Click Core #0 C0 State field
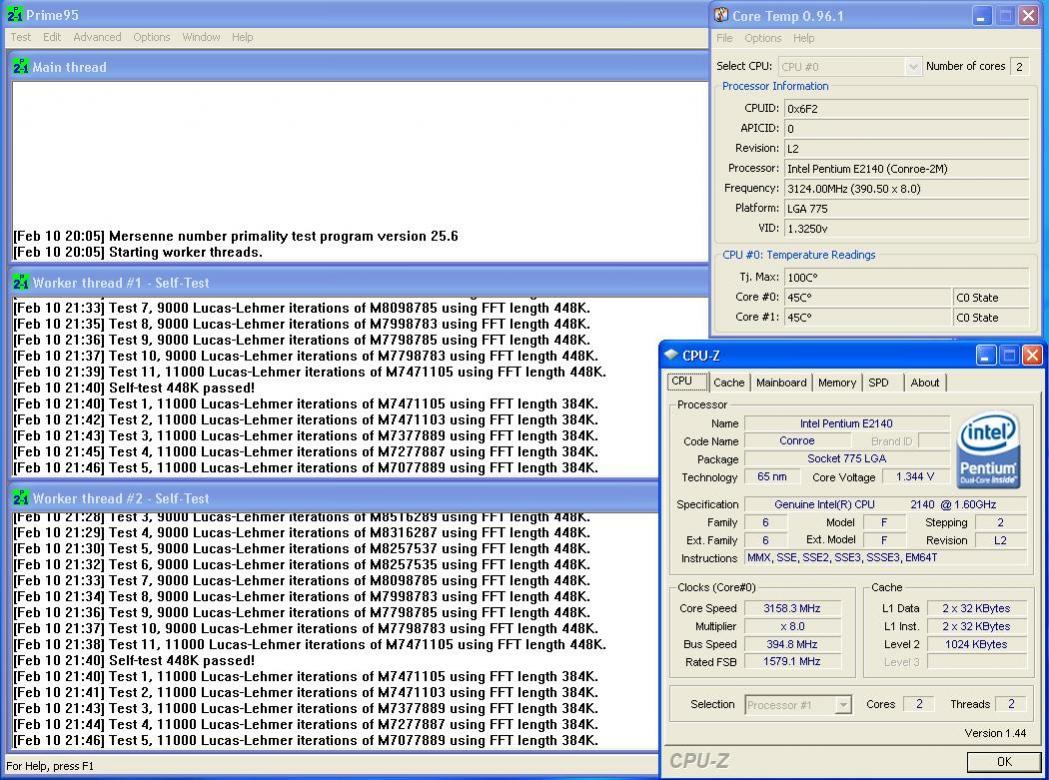The image size is (1049, 780). (991, 297)
